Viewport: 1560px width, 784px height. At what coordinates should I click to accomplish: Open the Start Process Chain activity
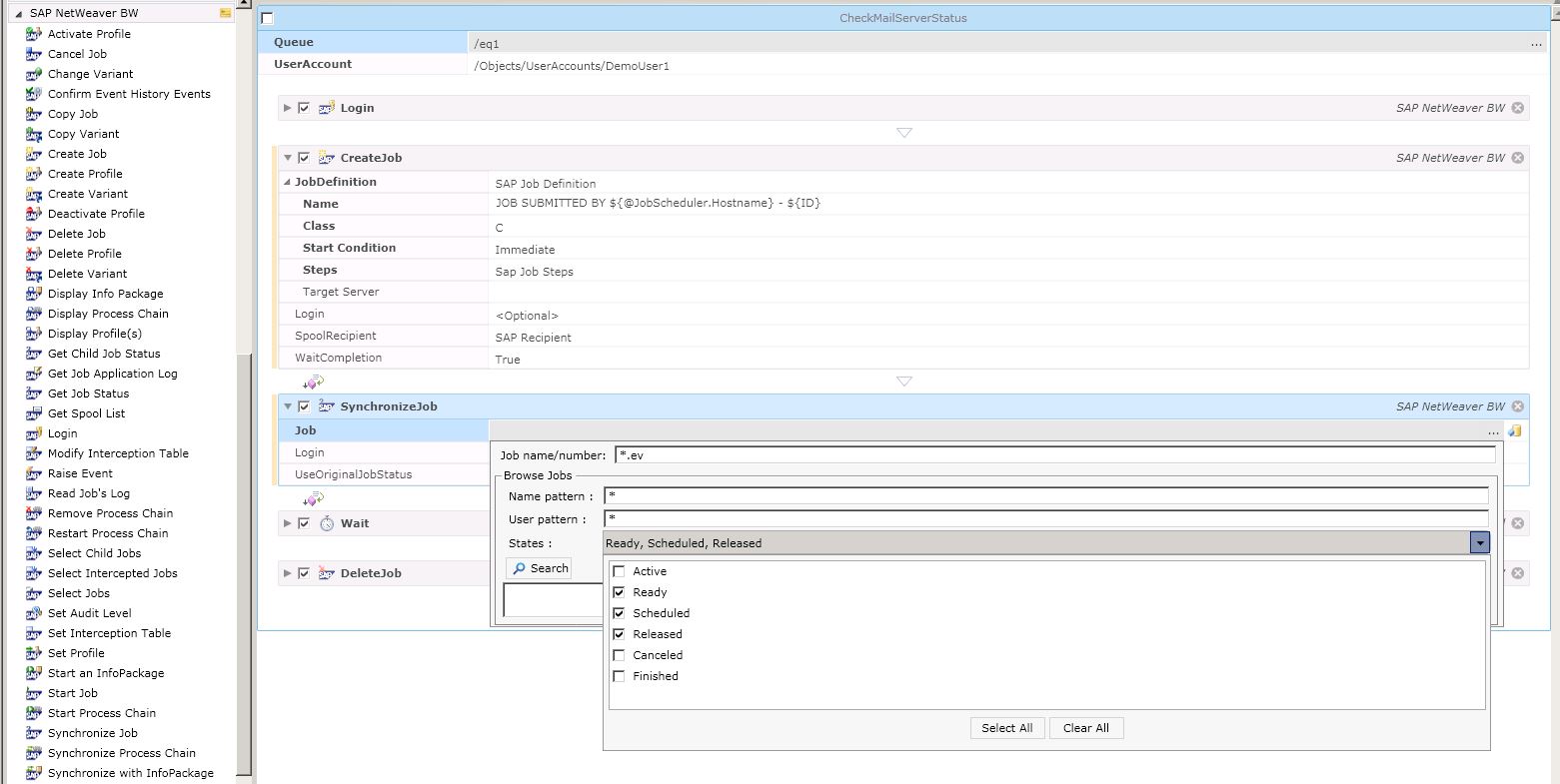pos(101,713)
